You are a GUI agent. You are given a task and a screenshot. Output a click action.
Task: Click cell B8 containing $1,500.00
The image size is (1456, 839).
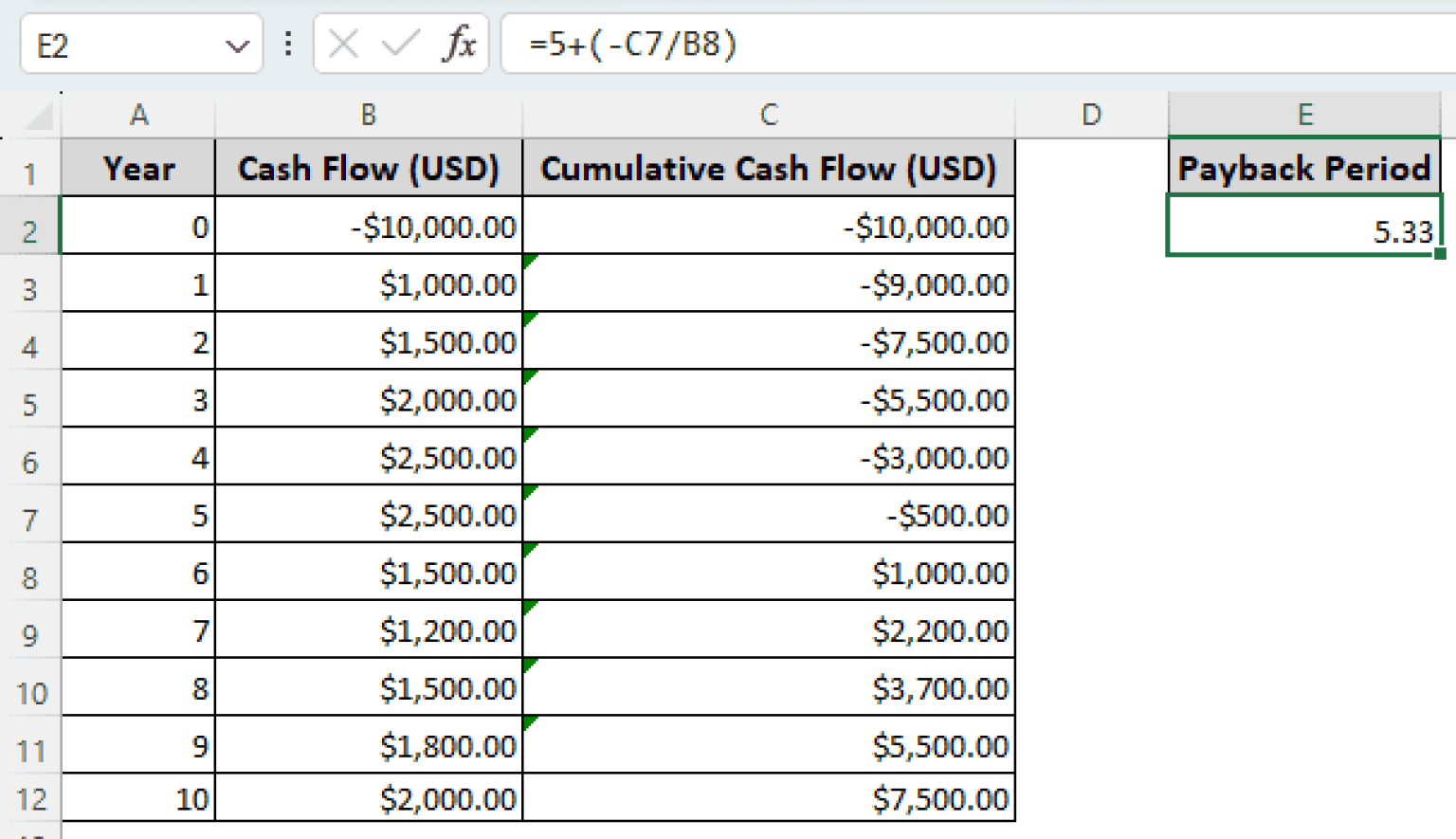370,573
